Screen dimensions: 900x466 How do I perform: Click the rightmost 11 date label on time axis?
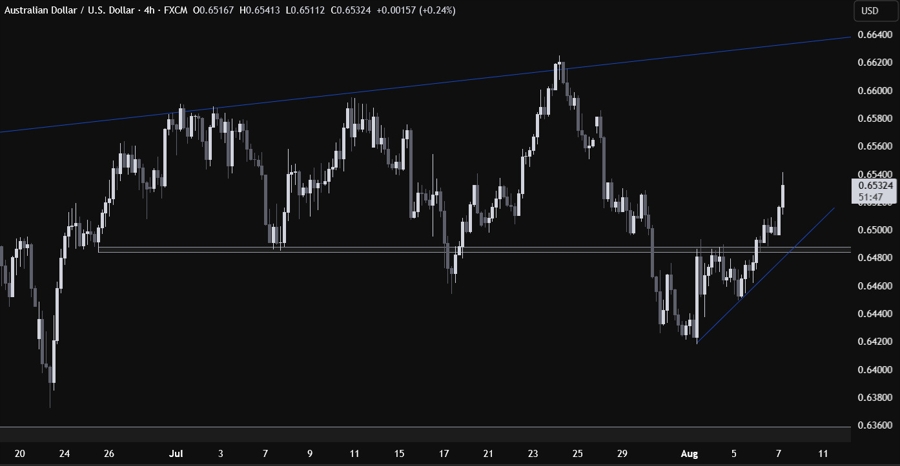822,452
